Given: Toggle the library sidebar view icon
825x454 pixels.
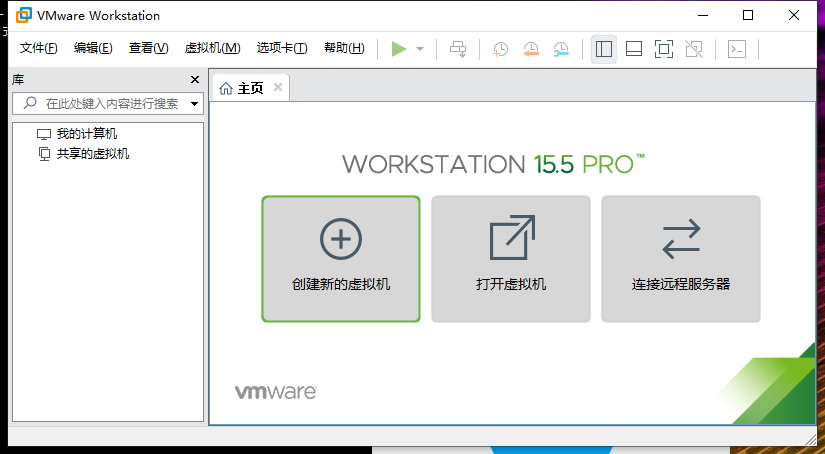Looking at the screenshot, I should [x=603, y=49].
